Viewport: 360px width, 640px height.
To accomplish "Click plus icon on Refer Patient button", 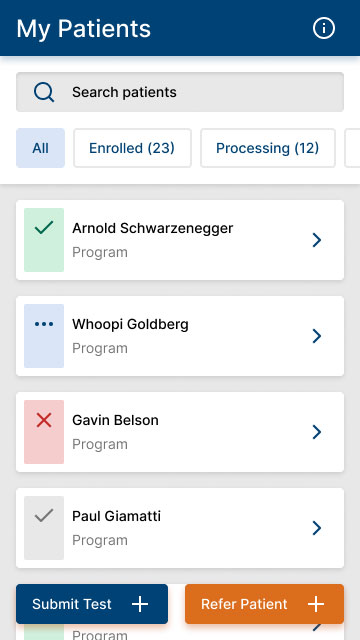I will 316,604.
